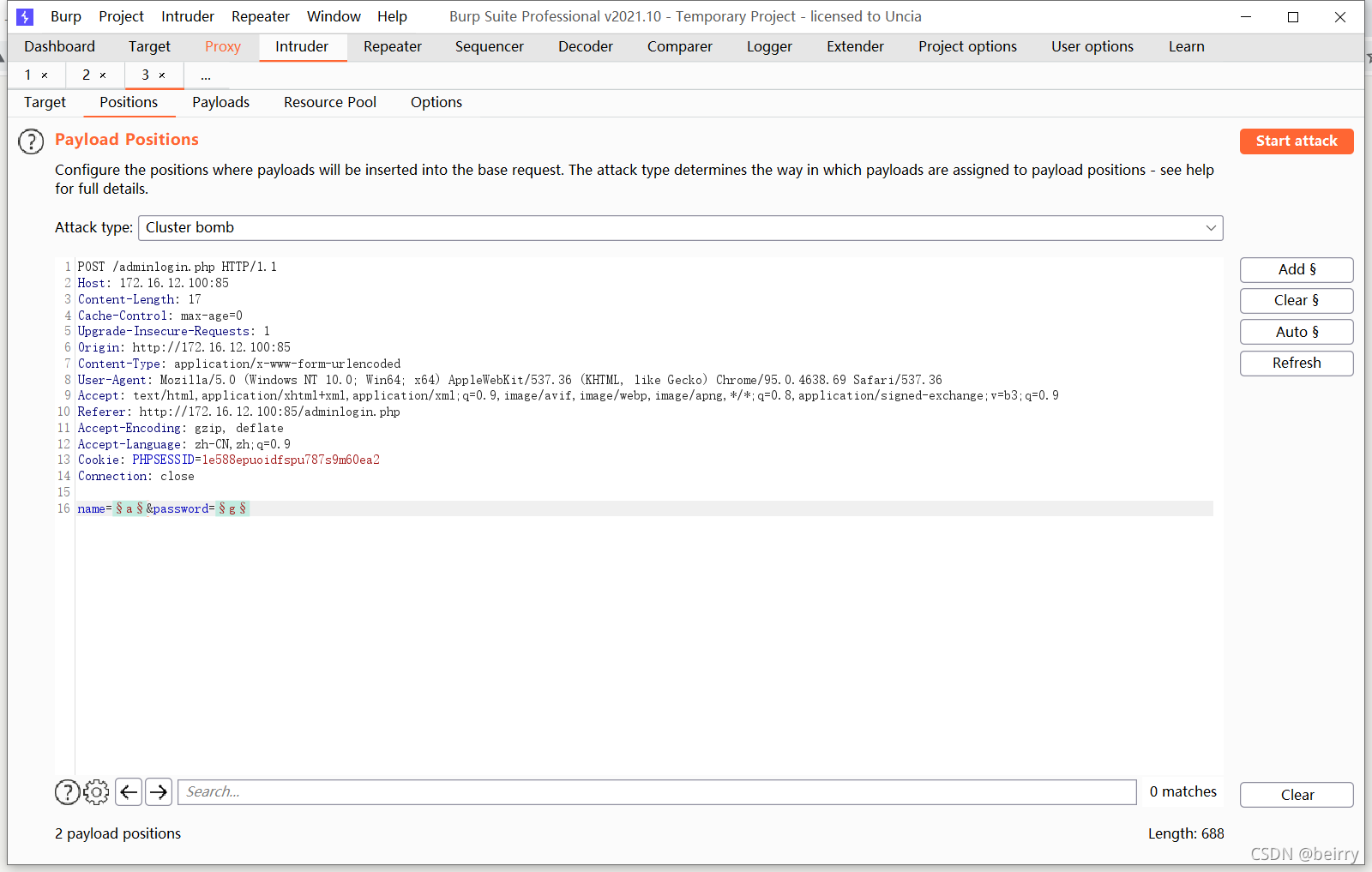Click the User-Agent header line
The width and height of the screenshot is (1372, 872).
coord(509,380)
